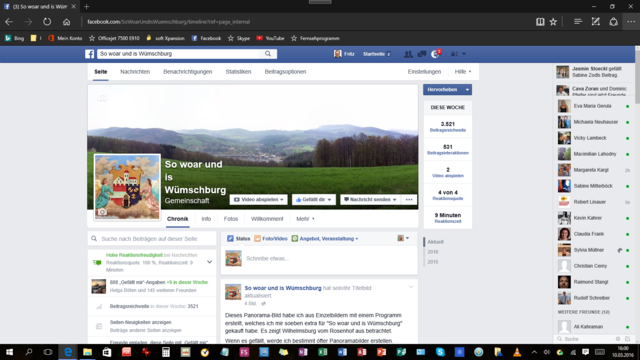Open Edge reading view icon
Viewport: 640px width, 360px height.
[540, 22]
